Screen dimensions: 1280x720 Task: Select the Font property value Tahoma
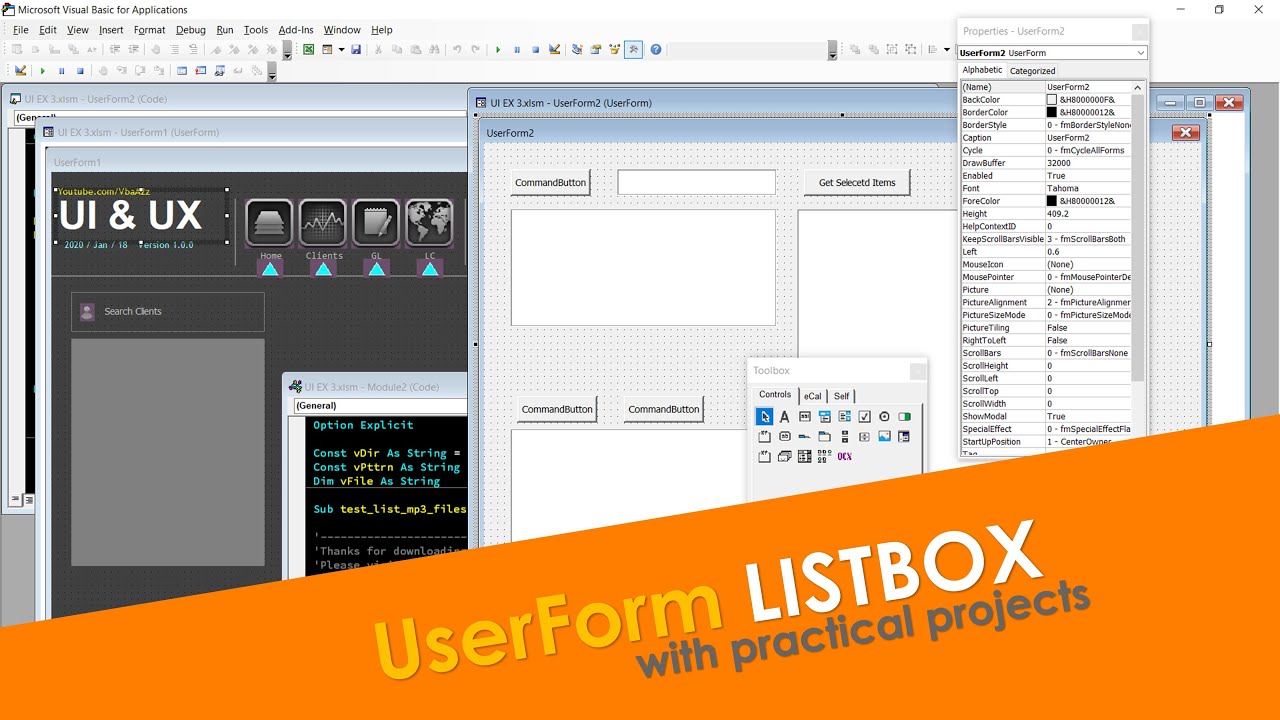click(x=1088, y=188)
